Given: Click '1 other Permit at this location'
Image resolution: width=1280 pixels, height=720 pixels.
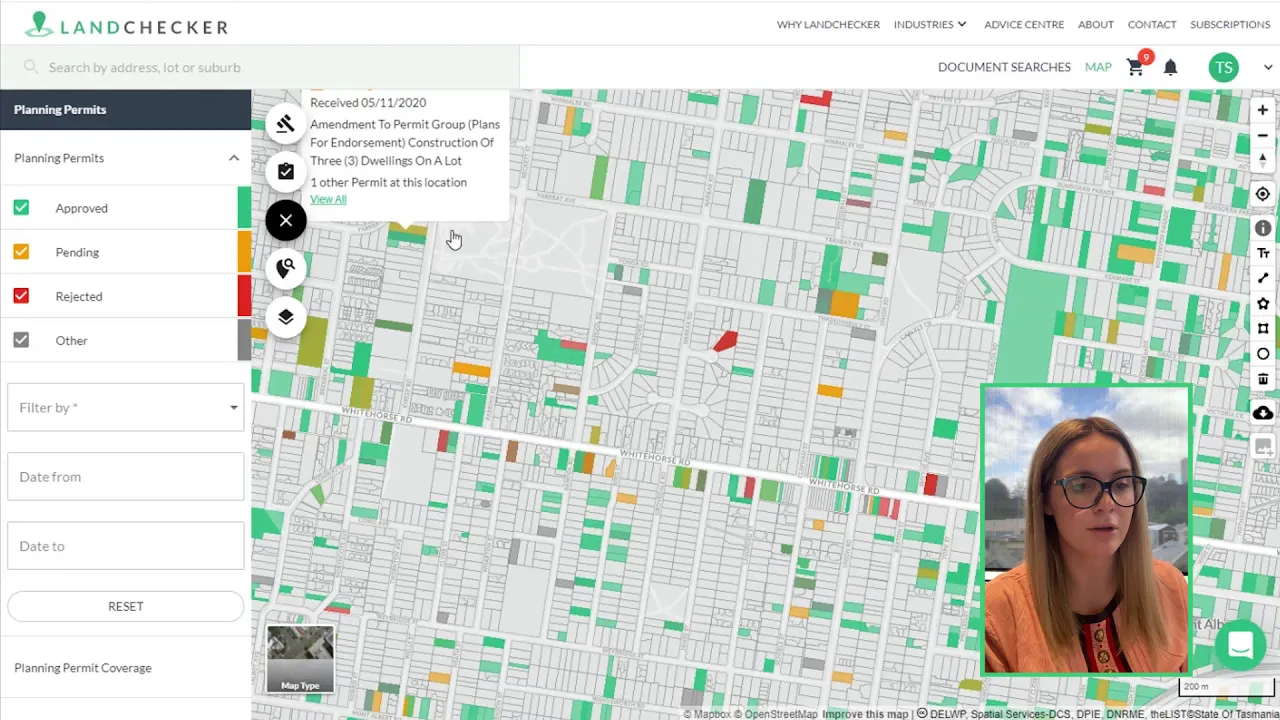Looking at the screenshot, I should pyautogui.click(x=388, y=182).
